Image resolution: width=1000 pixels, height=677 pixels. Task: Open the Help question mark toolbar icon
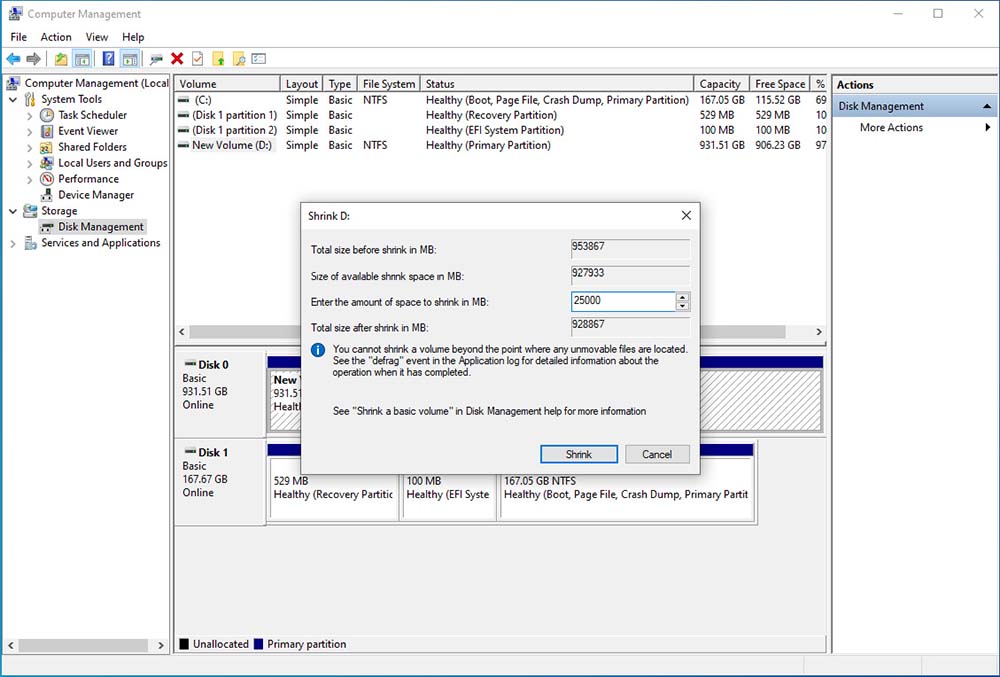tap(108, 59)
